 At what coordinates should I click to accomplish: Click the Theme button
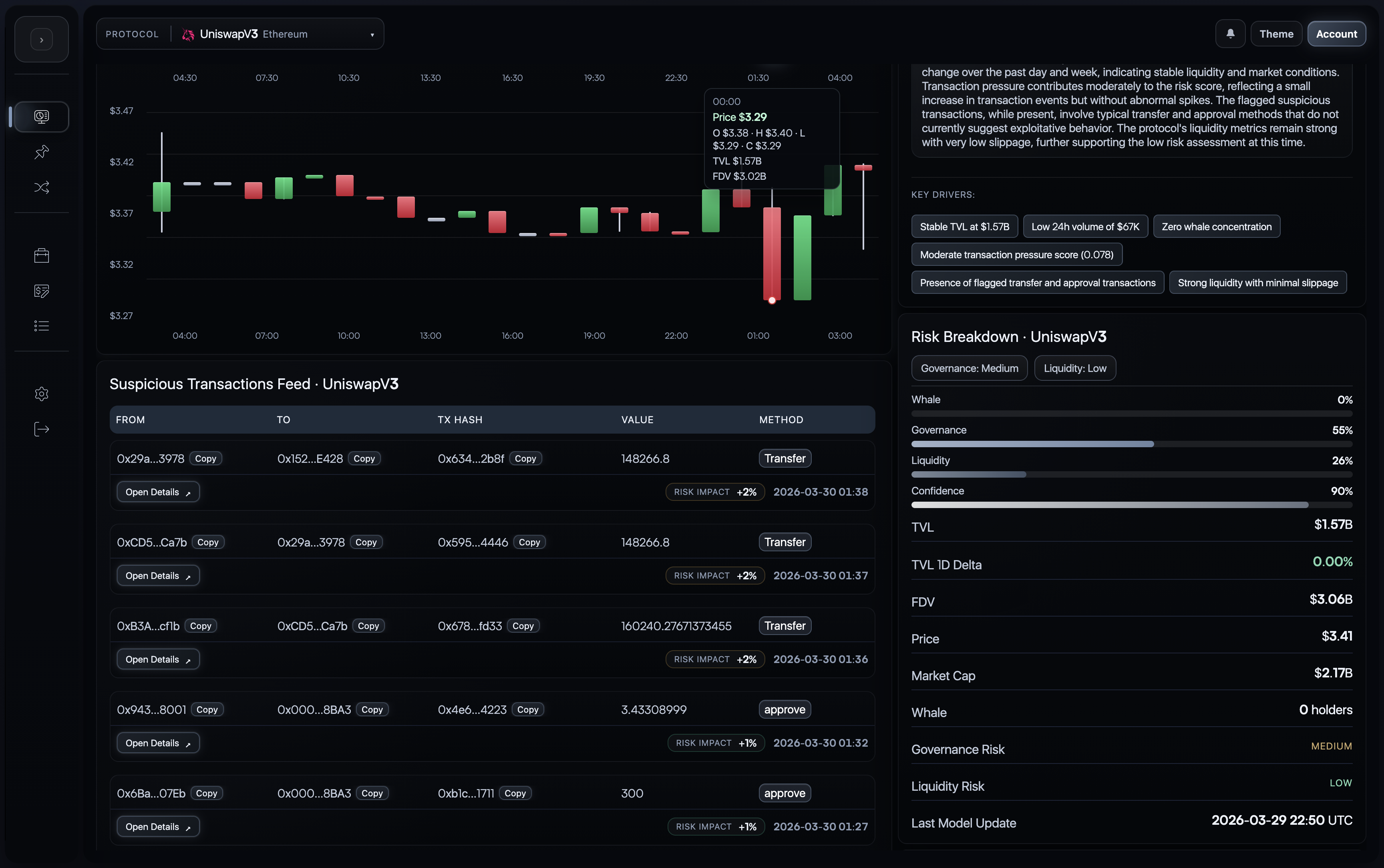point(1276,34)
